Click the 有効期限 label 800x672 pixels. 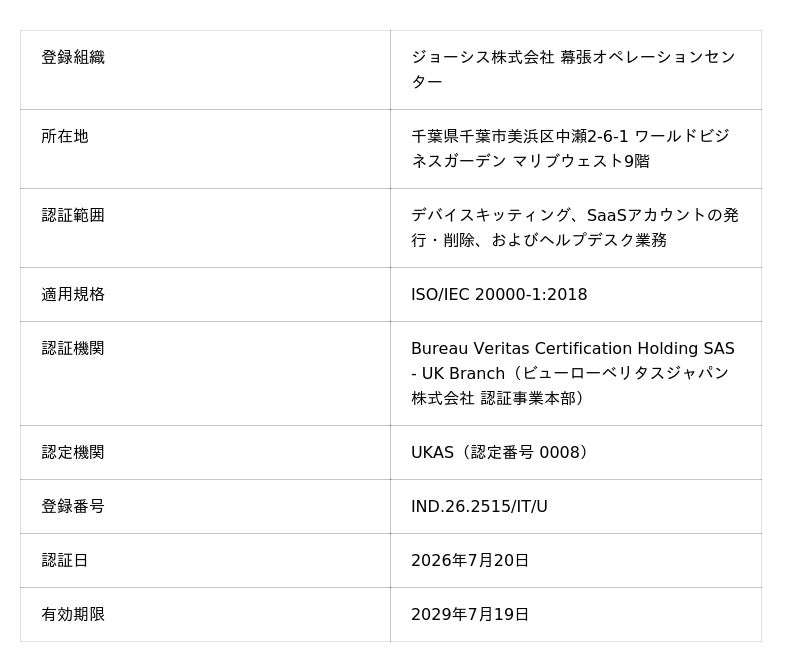[x=73, y=614]
